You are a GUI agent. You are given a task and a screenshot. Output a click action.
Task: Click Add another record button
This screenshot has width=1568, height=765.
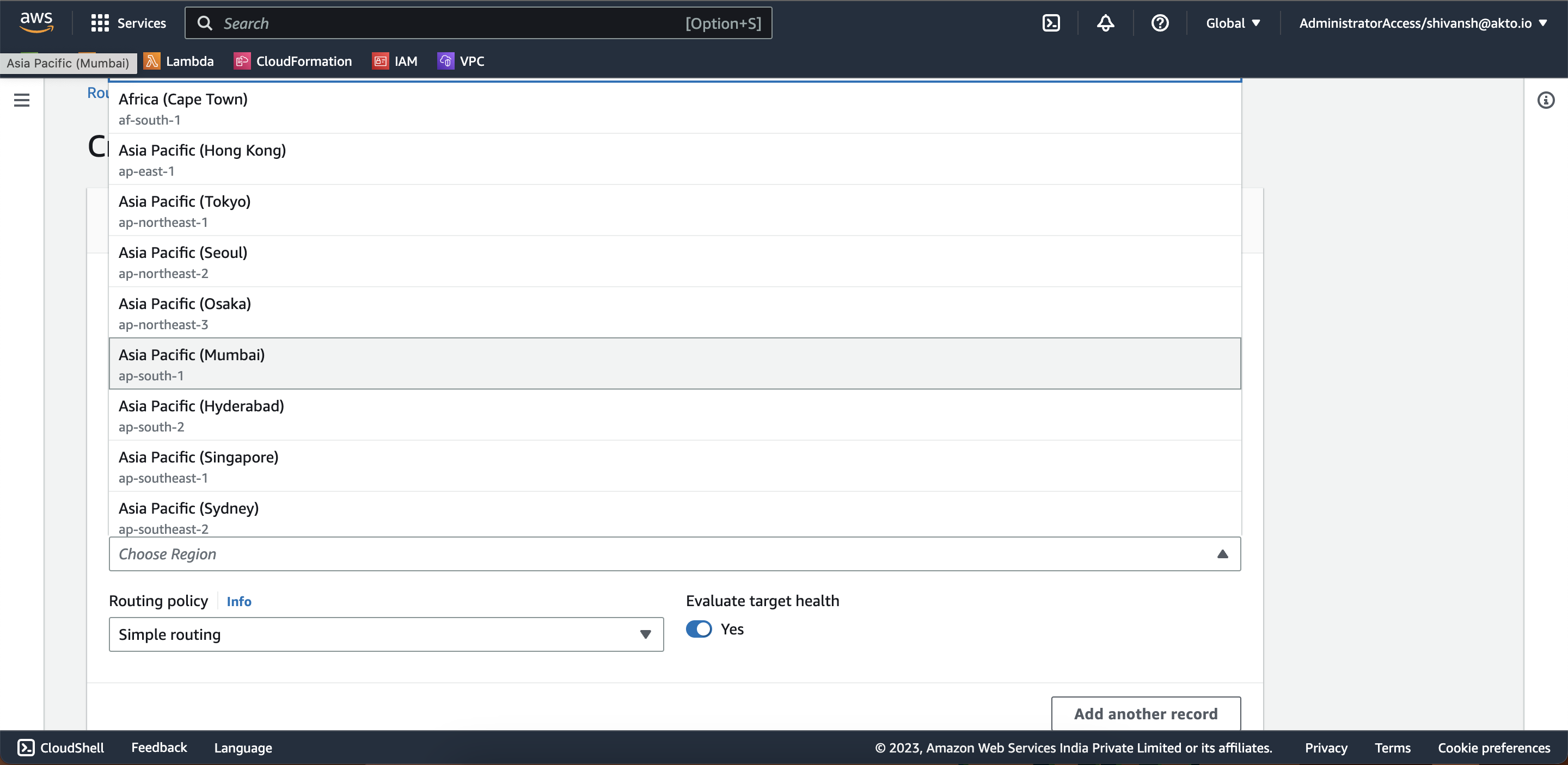[1145, 713]
